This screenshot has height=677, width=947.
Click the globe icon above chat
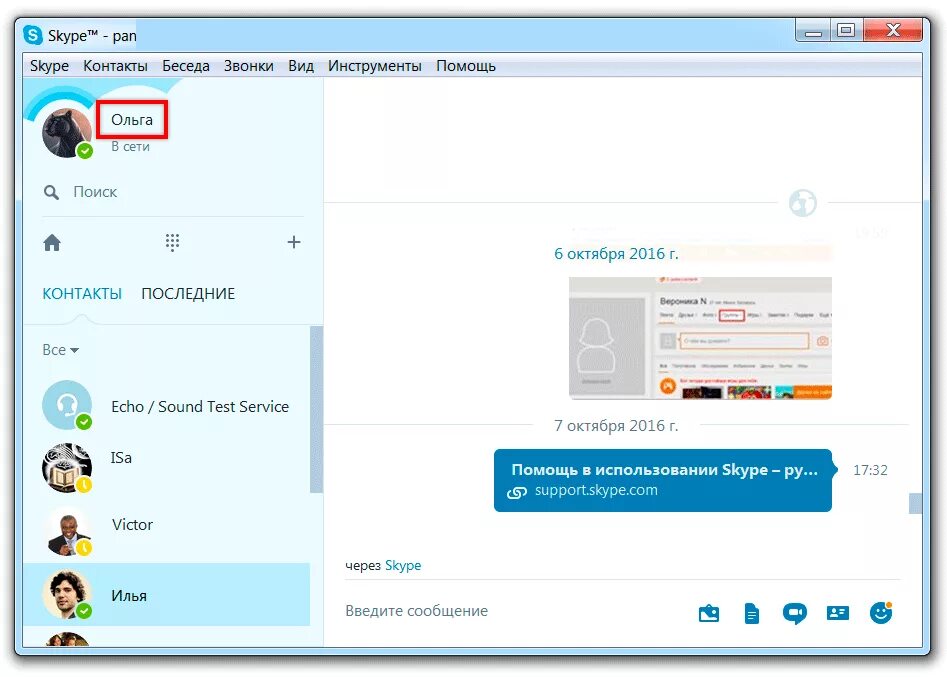coord(803,203)
